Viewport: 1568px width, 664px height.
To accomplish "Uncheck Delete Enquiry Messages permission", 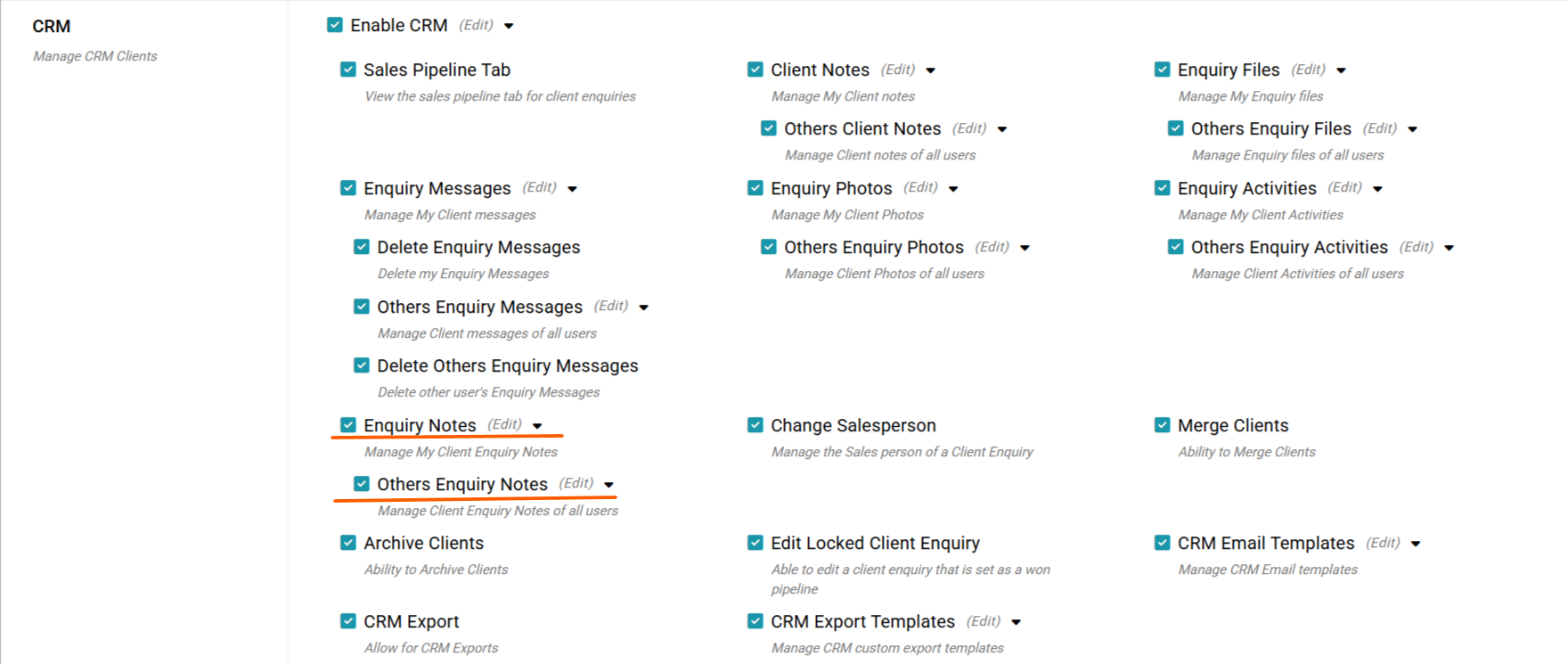I will (x=362, y=247).
